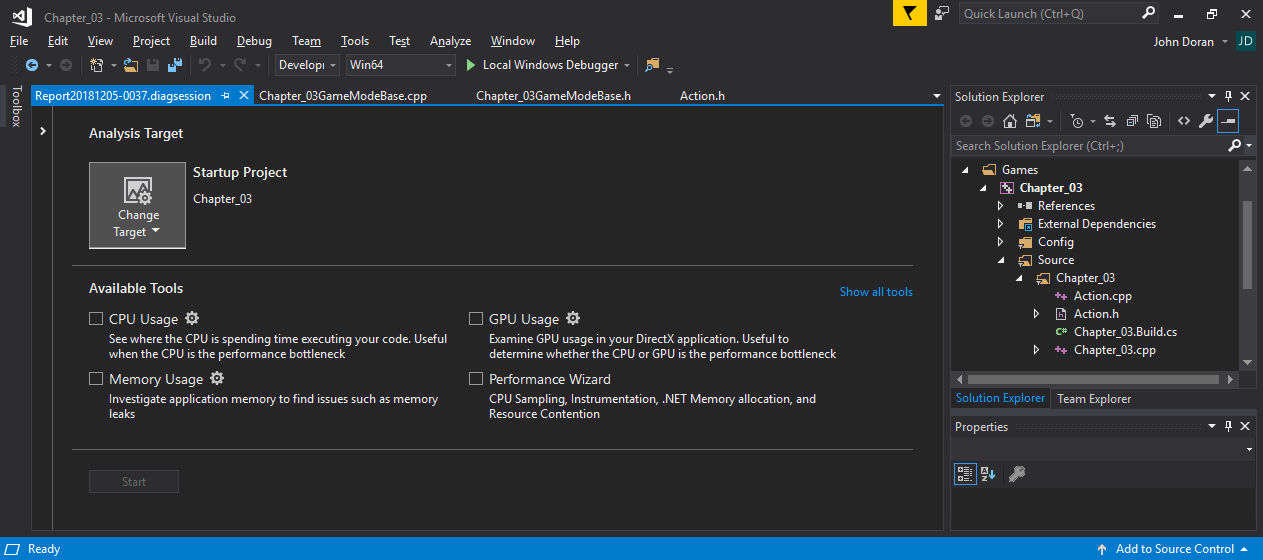
Task: Expand the Action.h tree node
Action: pos(1037,314)
